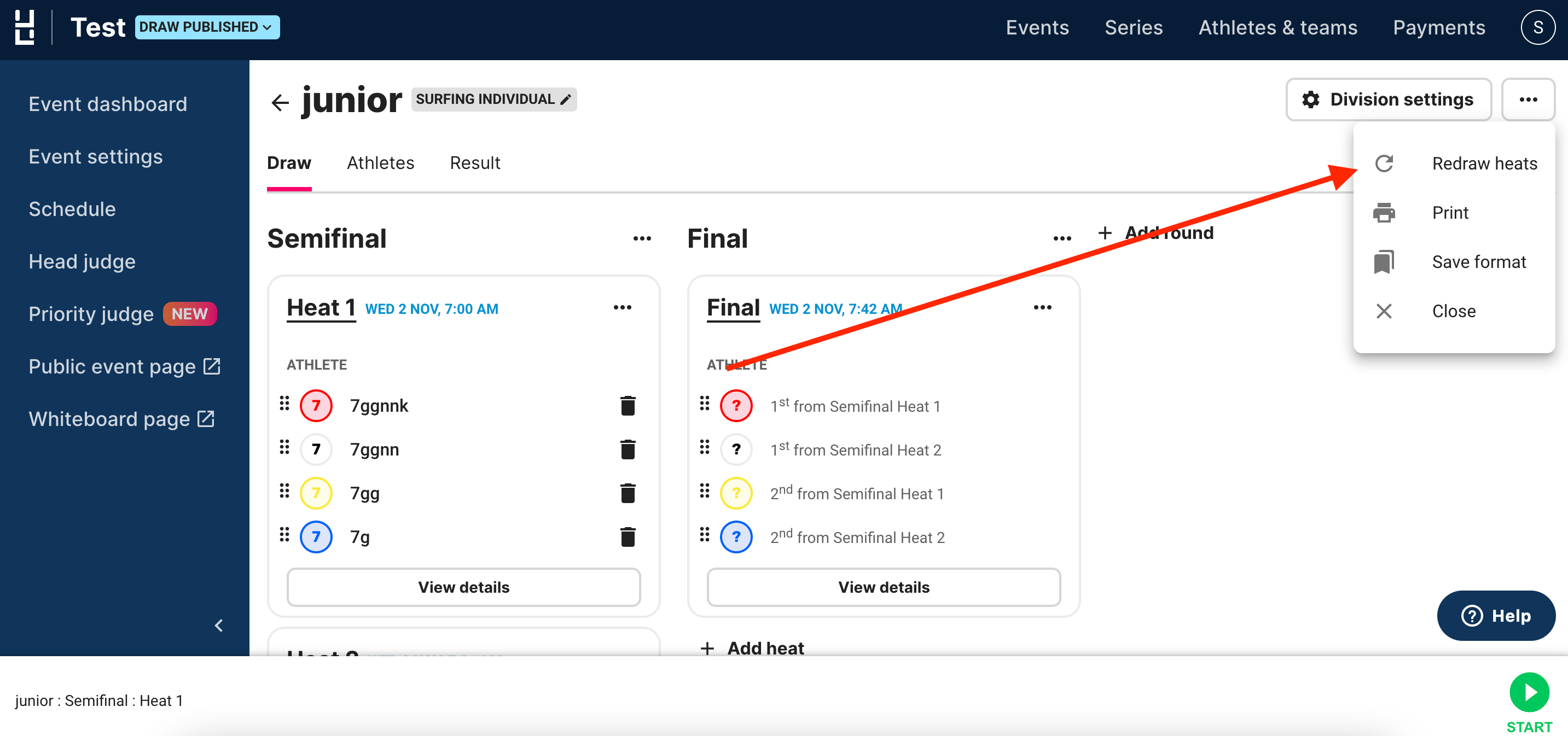The height and width of the screenshot is (736, 1568).
Task: Delete athlete 7ggnn from Heat 1
Action: click(628, 449)
